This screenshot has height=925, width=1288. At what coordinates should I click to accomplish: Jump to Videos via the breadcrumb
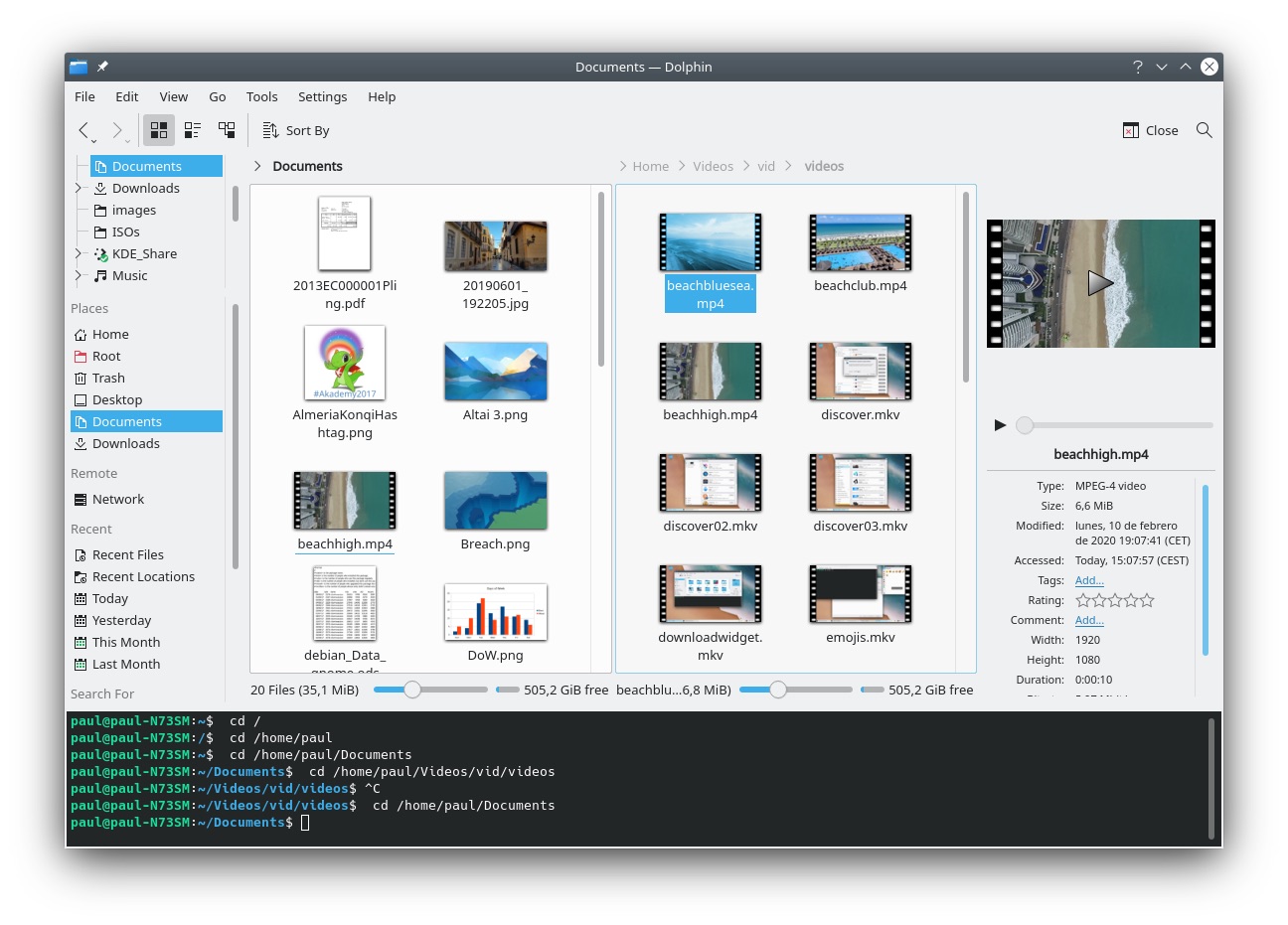tap(713, 166)
